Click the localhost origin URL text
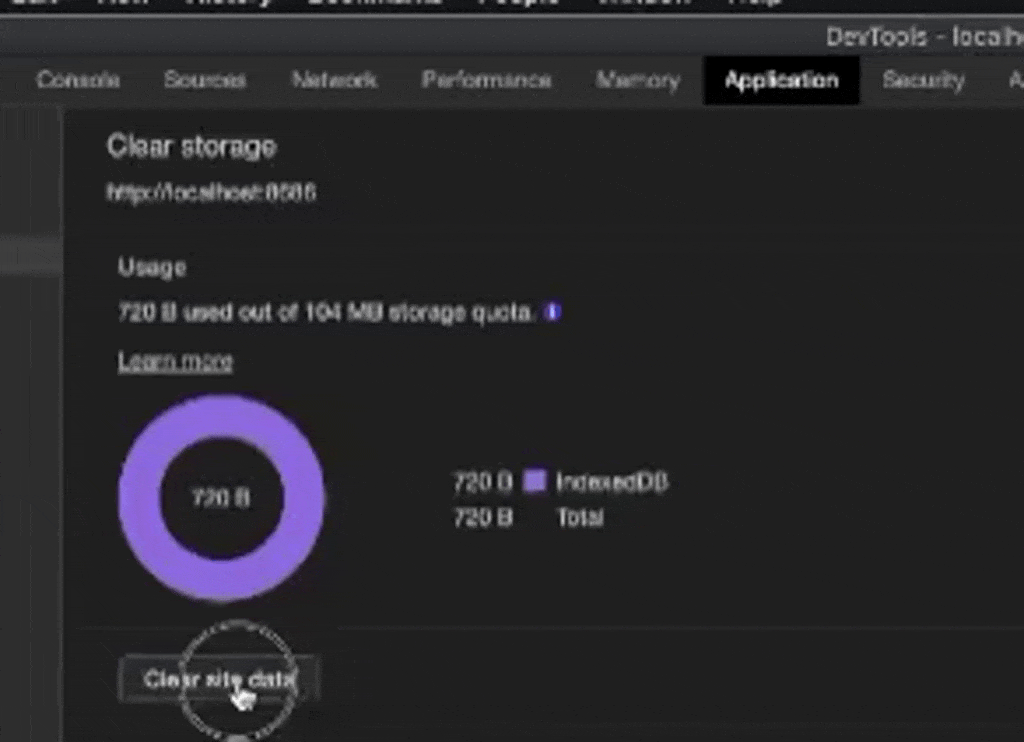This screenshot has width=1024, height=742. 211,191
